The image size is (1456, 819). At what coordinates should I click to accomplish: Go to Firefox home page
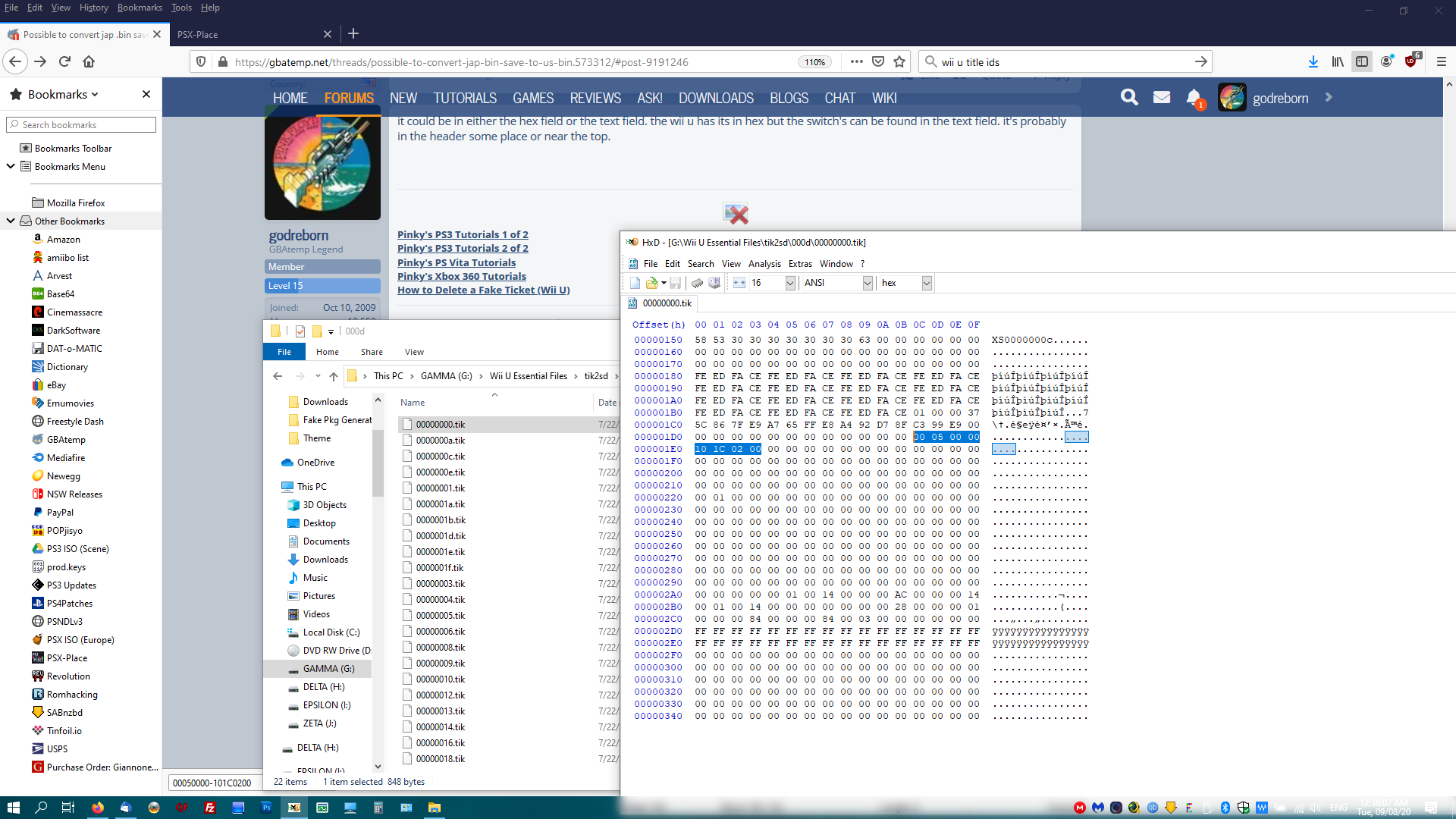[89, 61]
